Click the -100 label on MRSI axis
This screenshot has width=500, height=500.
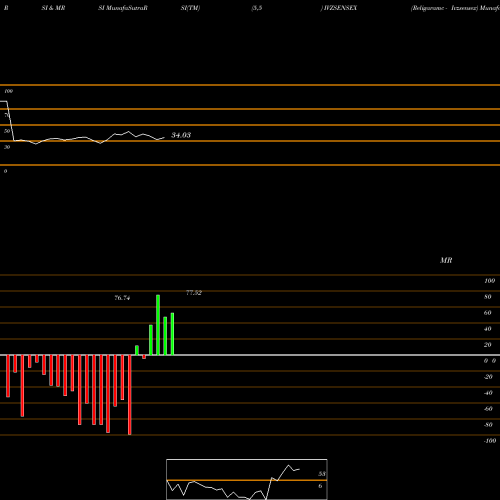(490, 441)
